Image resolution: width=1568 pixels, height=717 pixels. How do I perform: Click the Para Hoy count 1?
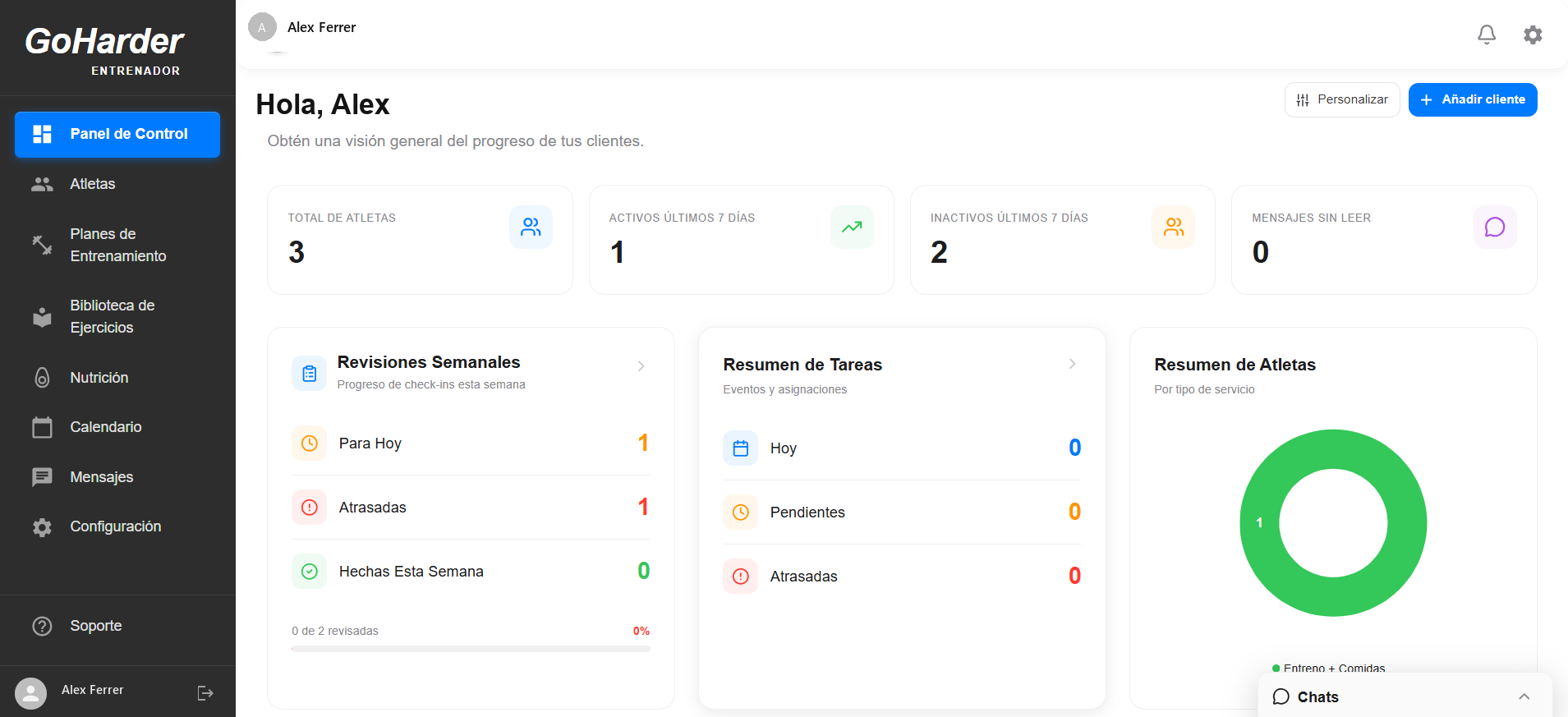(643, 444)
